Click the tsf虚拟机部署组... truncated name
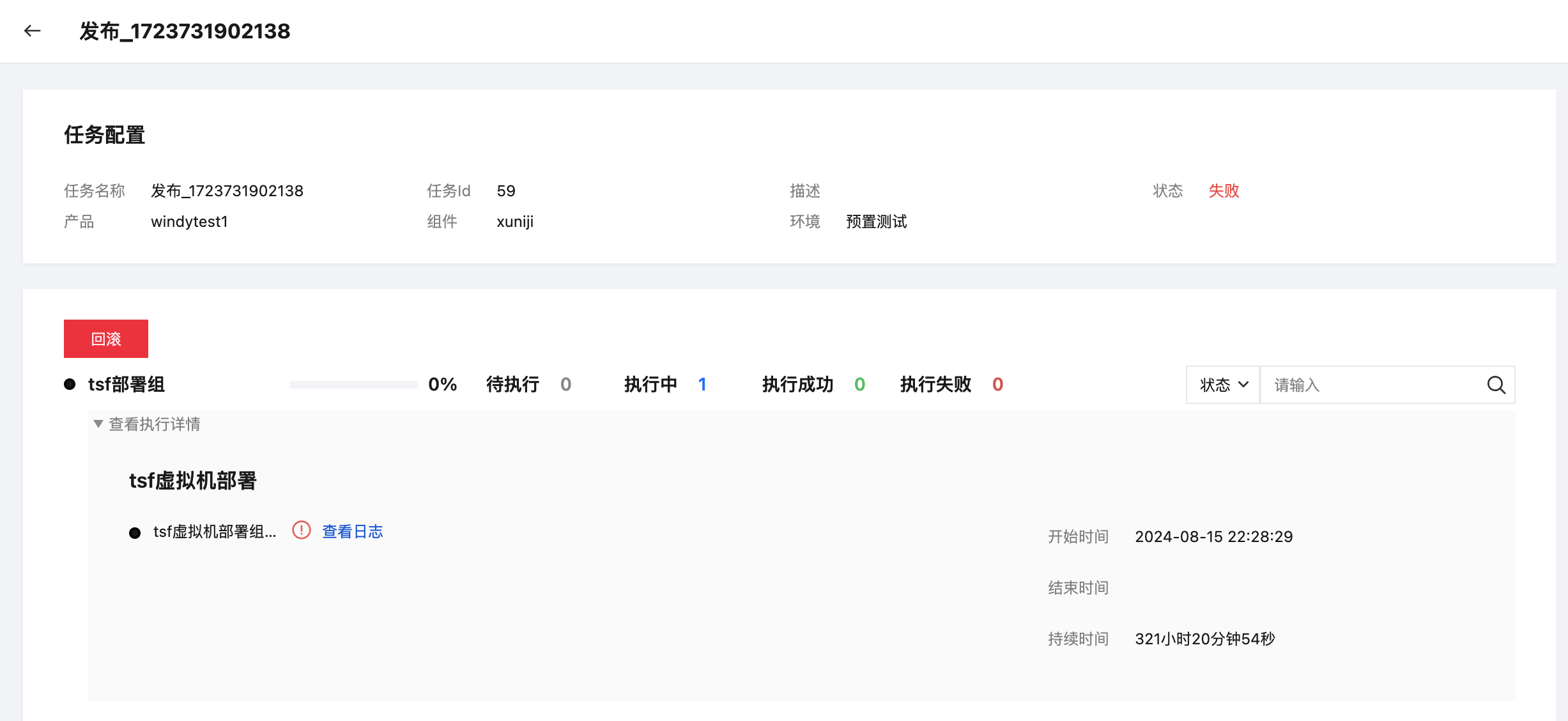 click(x=215, y=531)
